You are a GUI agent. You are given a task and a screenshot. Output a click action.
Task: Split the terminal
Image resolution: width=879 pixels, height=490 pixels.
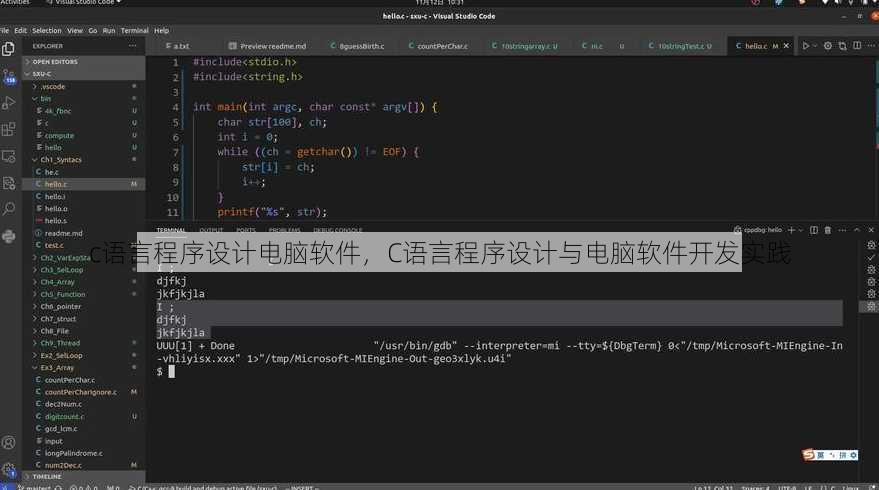(813, 230)
